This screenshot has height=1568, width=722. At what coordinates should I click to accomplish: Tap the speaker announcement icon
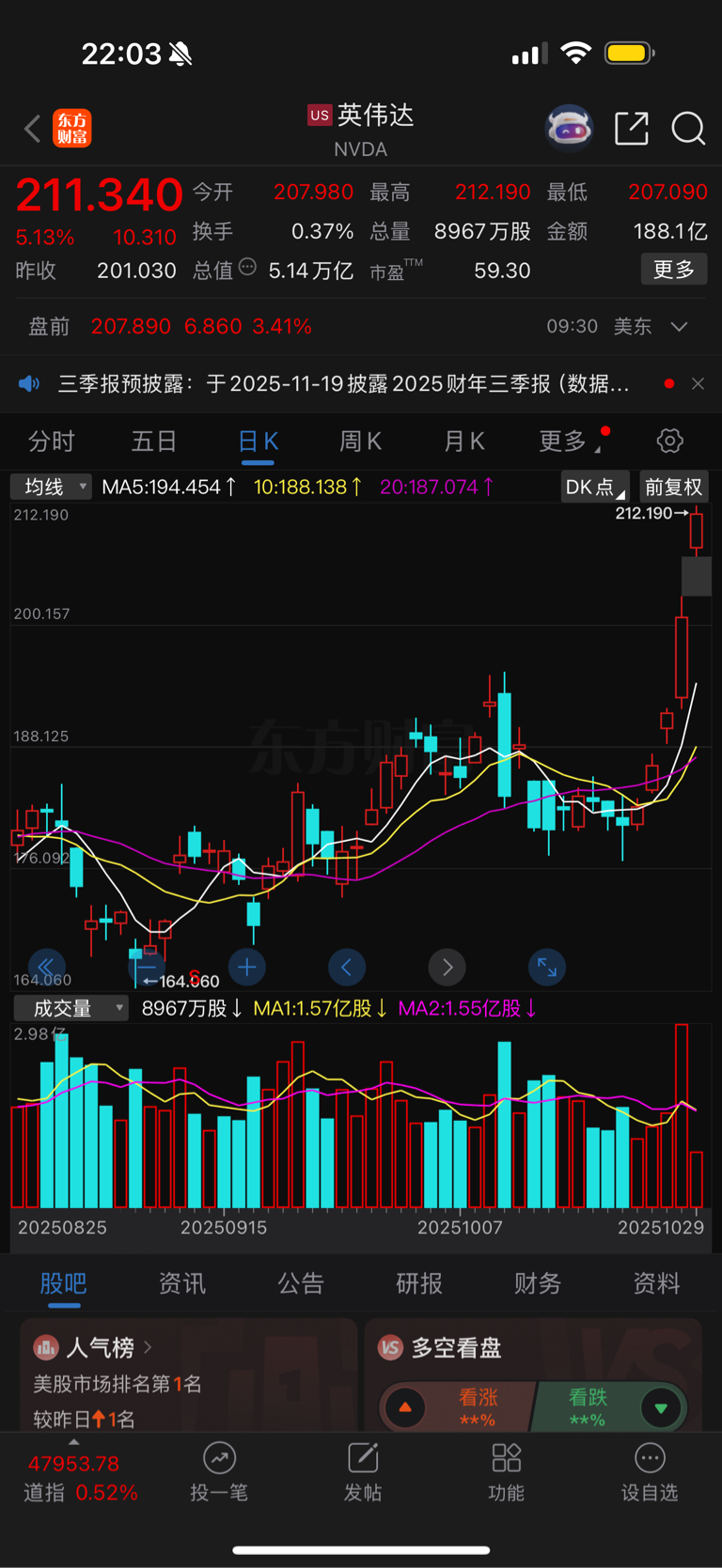[29, 383]
